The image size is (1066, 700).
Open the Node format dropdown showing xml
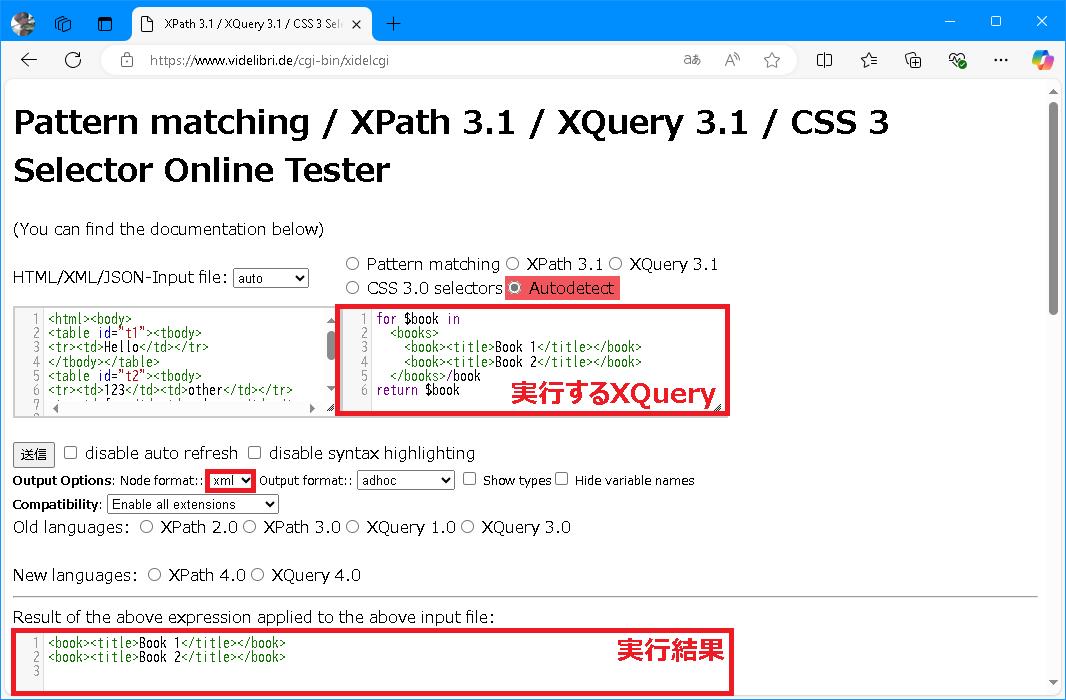tap(230, 480)
